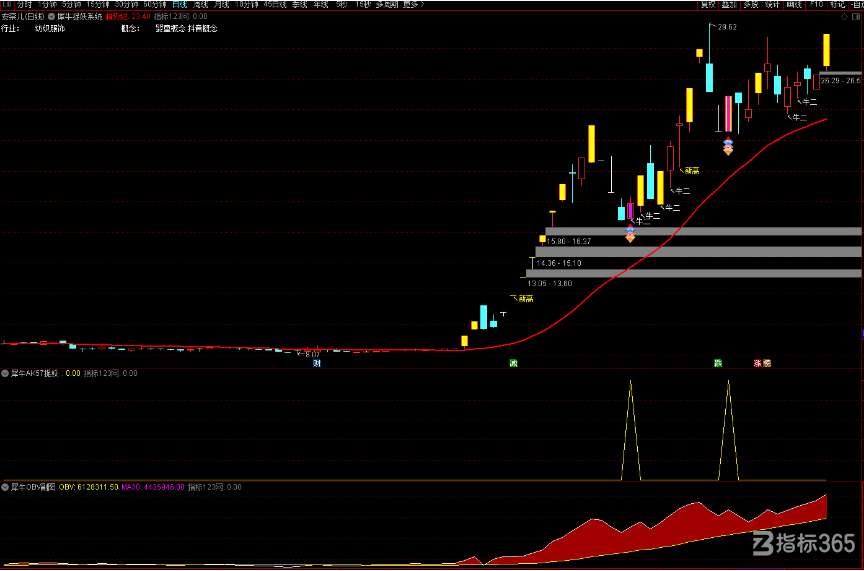Click the blue 财 event marker

click(x=317, y=363)
